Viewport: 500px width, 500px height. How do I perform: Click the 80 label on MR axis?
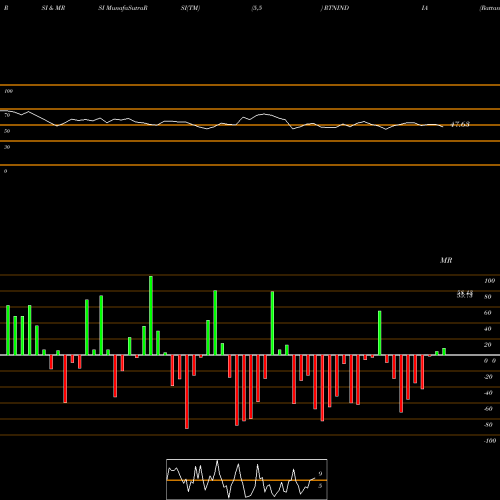487,297
